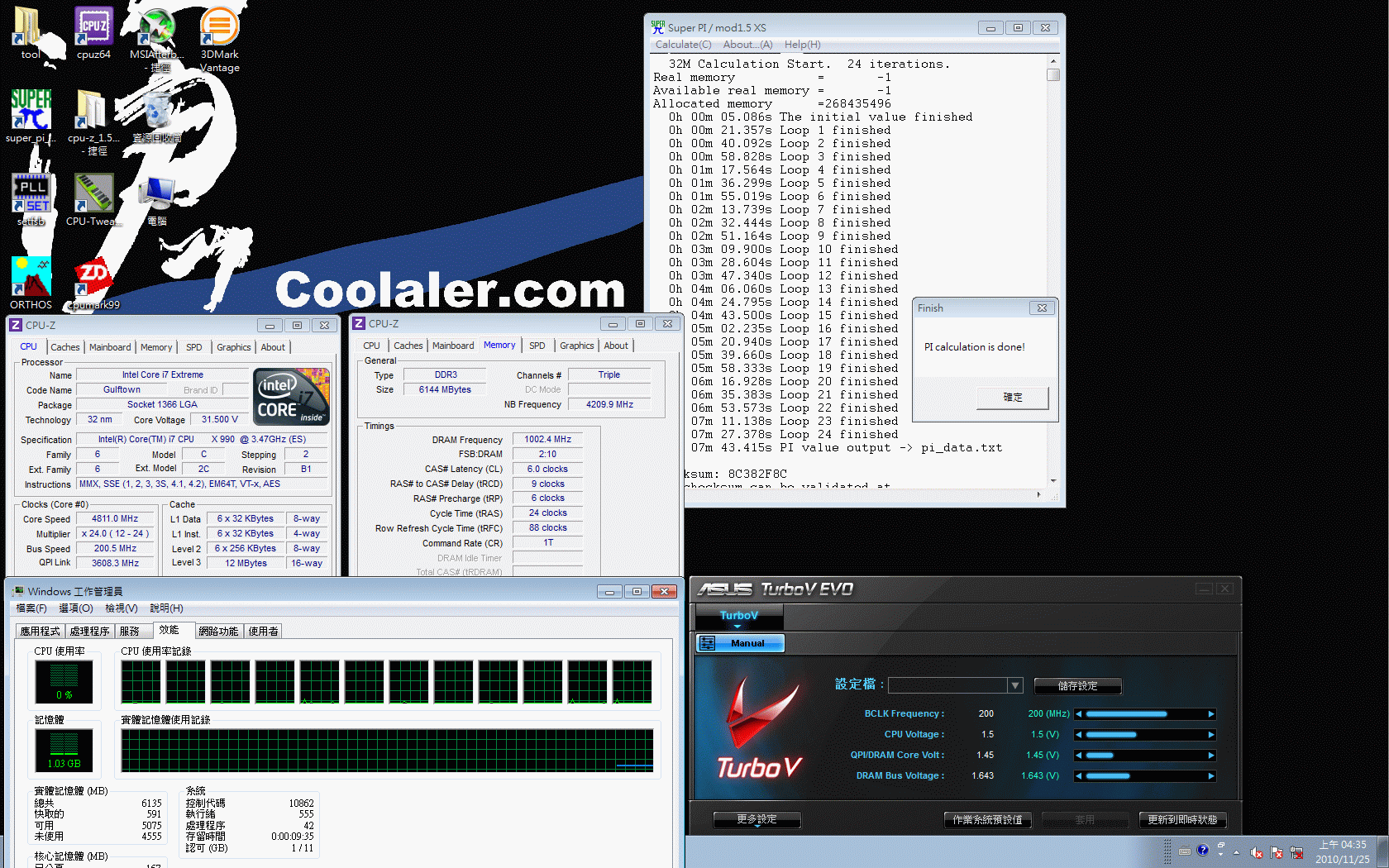Open the tool folder desktop icon
The image size is (1389, 868).
(30, 33)
